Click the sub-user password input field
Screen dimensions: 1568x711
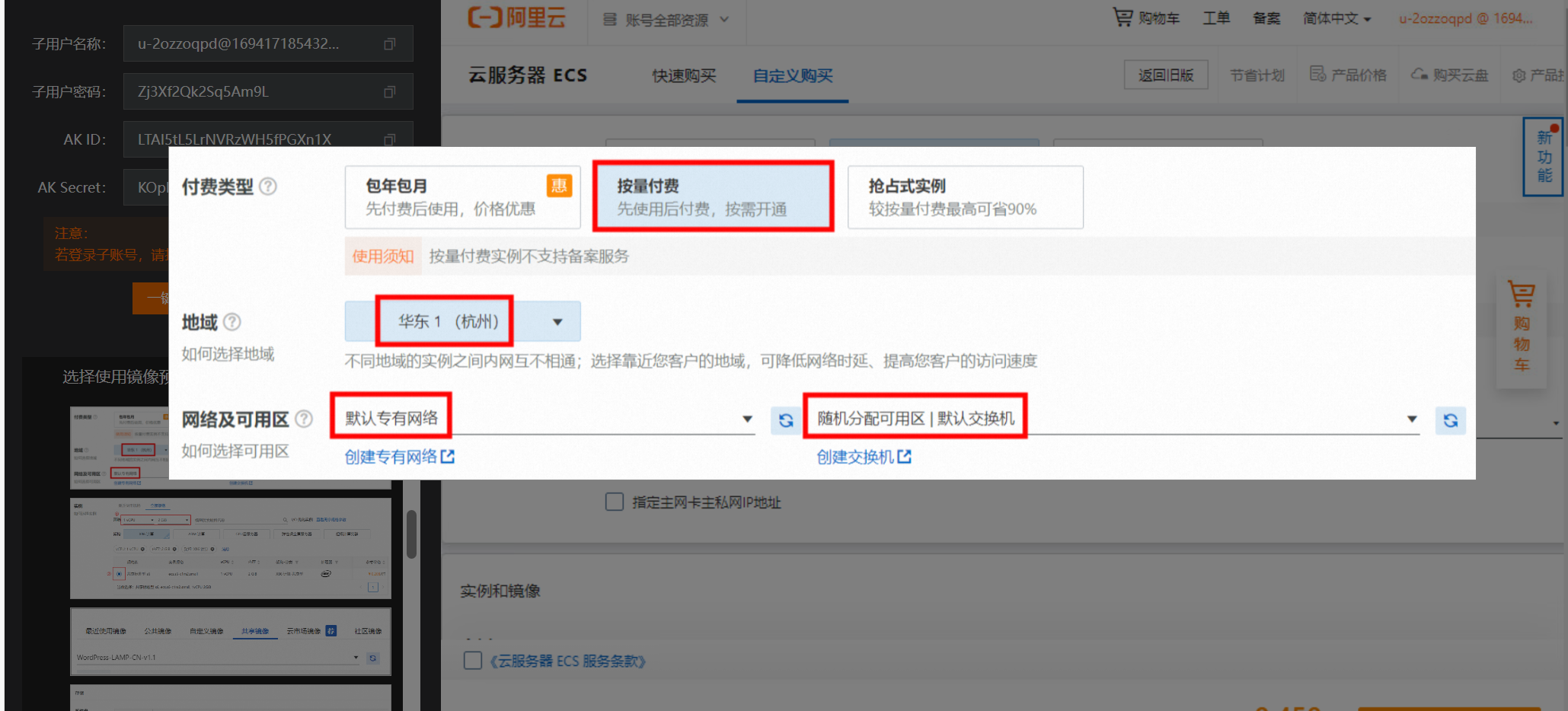[268, 92]
